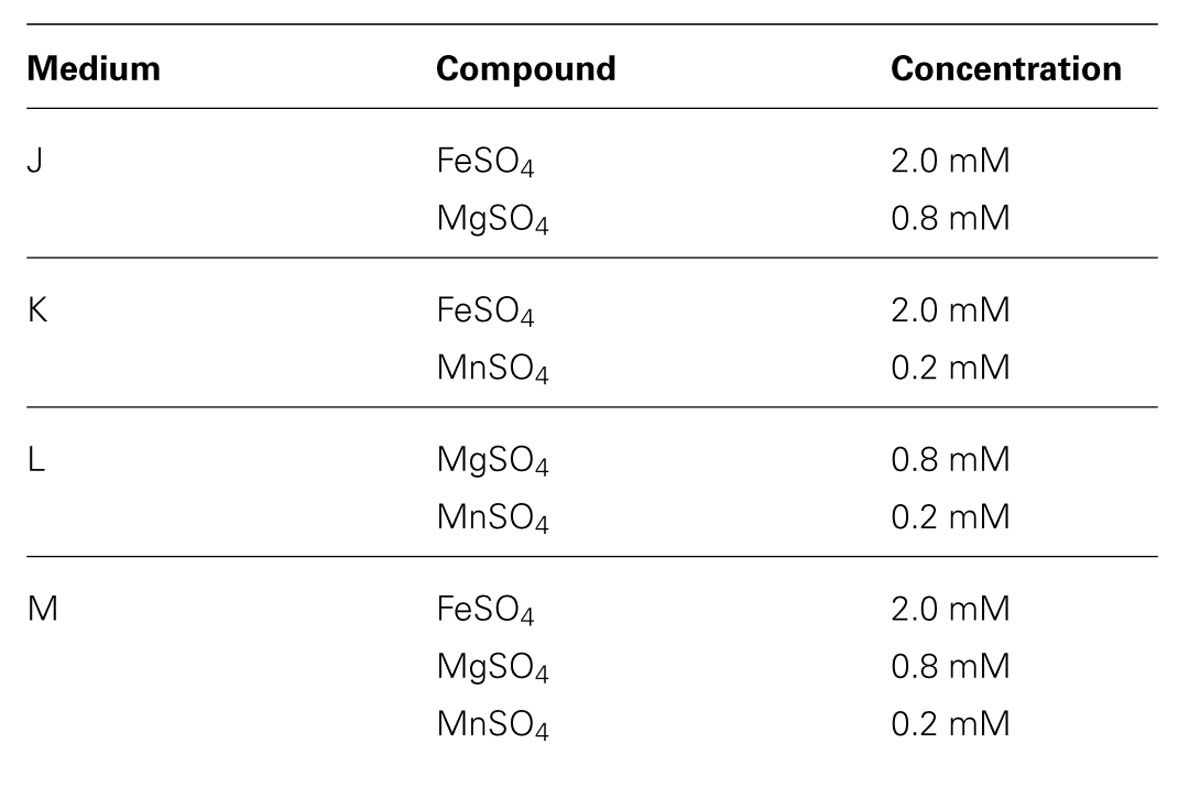
Task: Click the Concentration column header
Action: click(1006, 68)
